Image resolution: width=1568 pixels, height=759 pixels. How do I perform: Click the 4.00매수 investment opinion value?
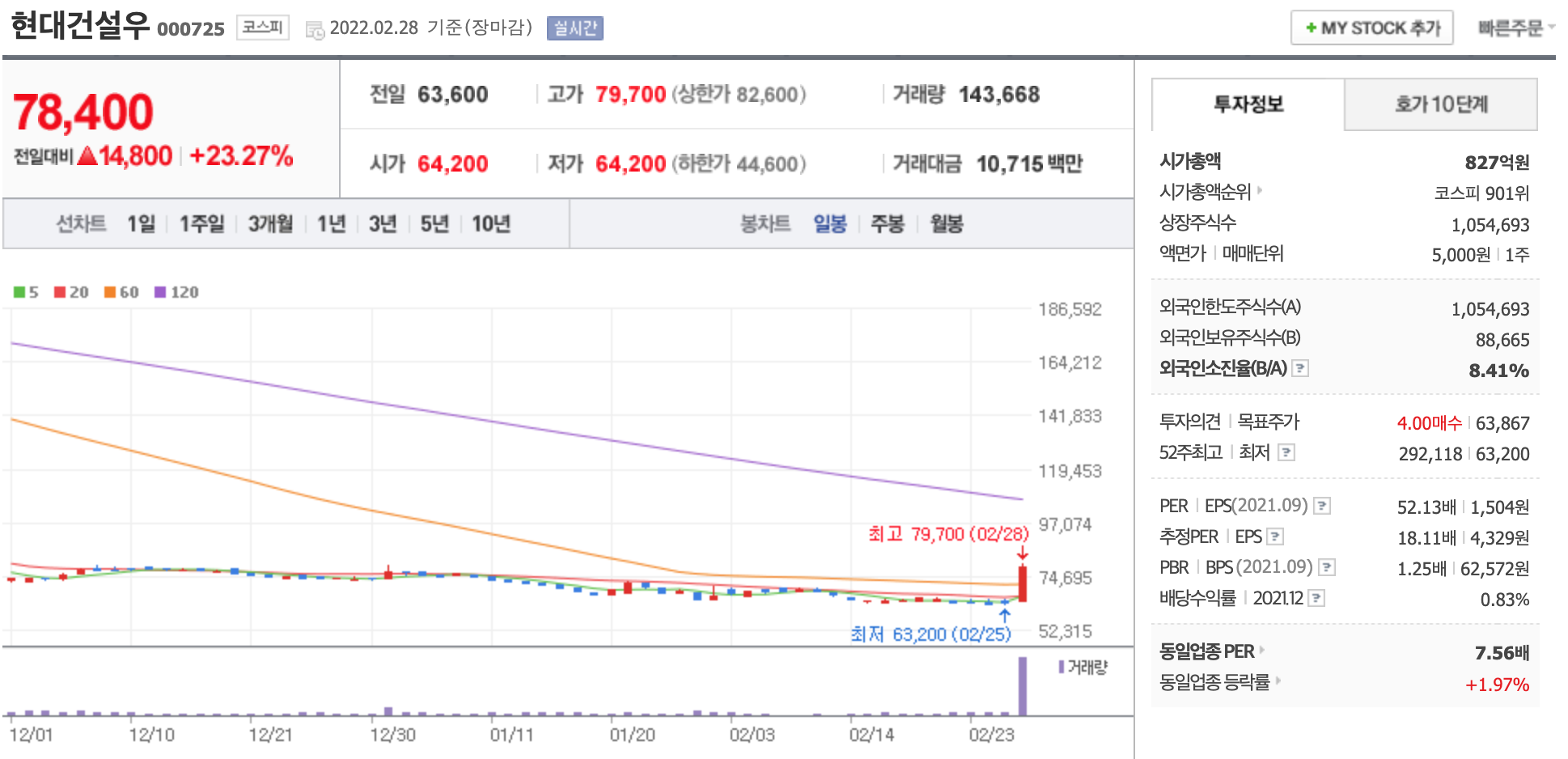[x=1430, y=423]
